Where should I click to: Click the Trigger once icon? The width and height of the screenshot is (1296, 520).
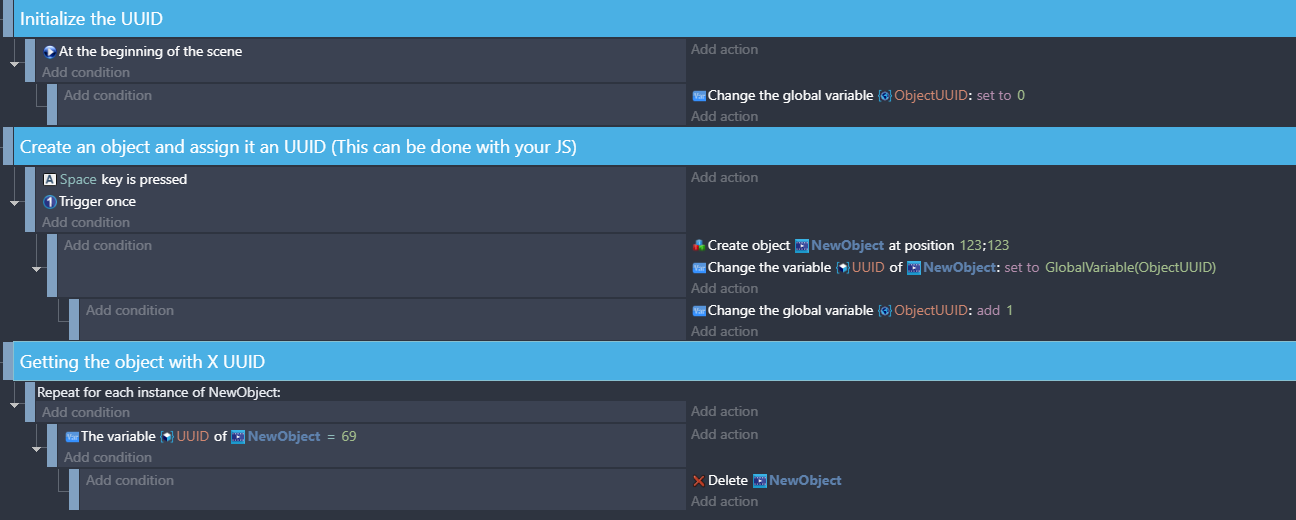tap(49, 202)
